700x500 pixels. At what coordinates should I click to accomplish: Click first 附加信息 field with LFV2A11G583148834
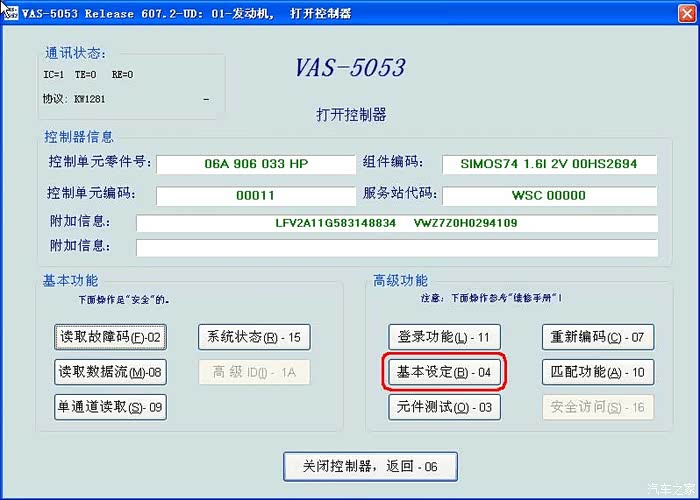click(397, 223)
